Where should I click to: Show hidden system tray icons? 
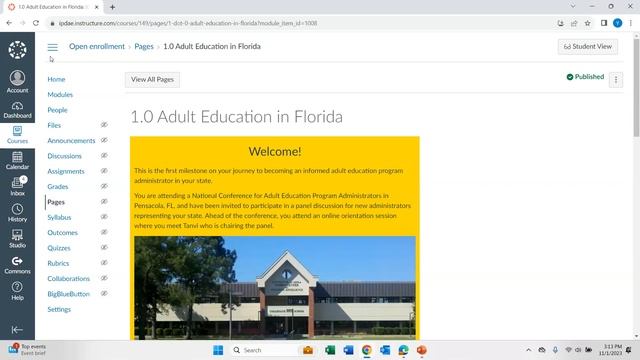pyautogui.click(x=529, y=350)
